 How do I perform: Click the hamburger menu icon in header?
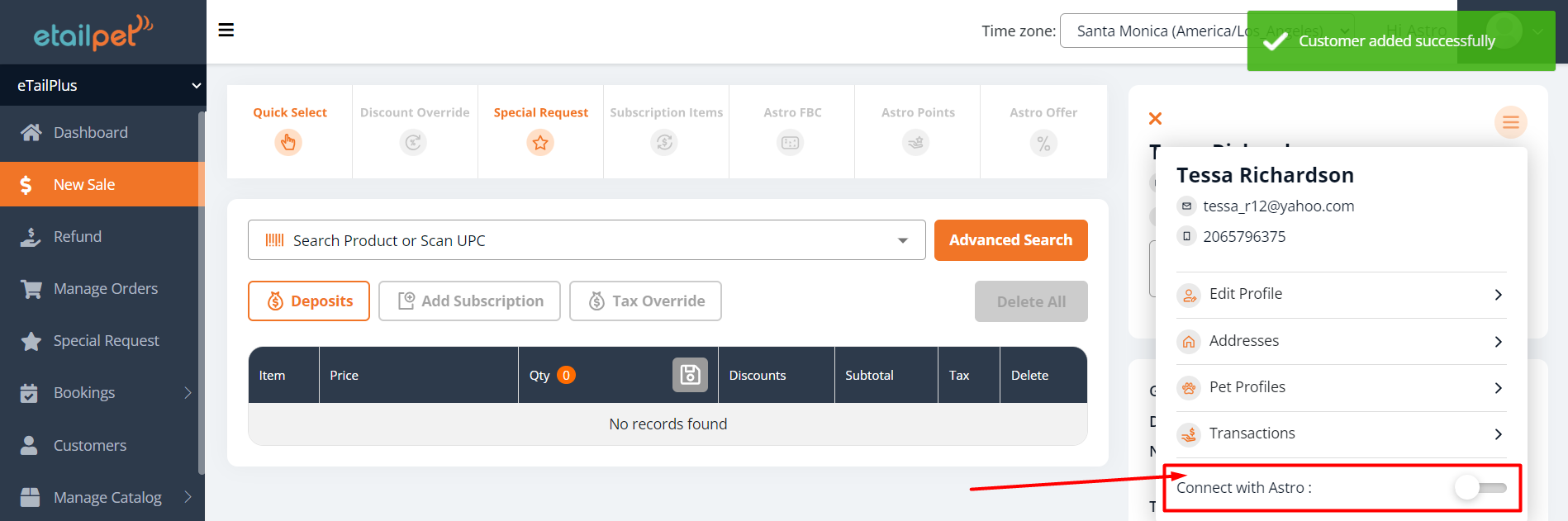226,31
